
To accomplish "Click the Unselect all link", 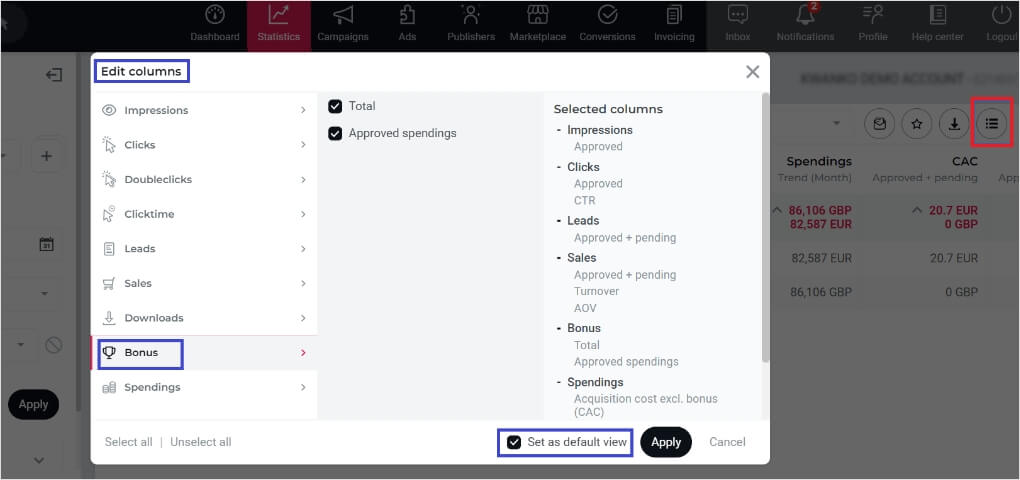I will pyautogui.click(x=200, y=442).
